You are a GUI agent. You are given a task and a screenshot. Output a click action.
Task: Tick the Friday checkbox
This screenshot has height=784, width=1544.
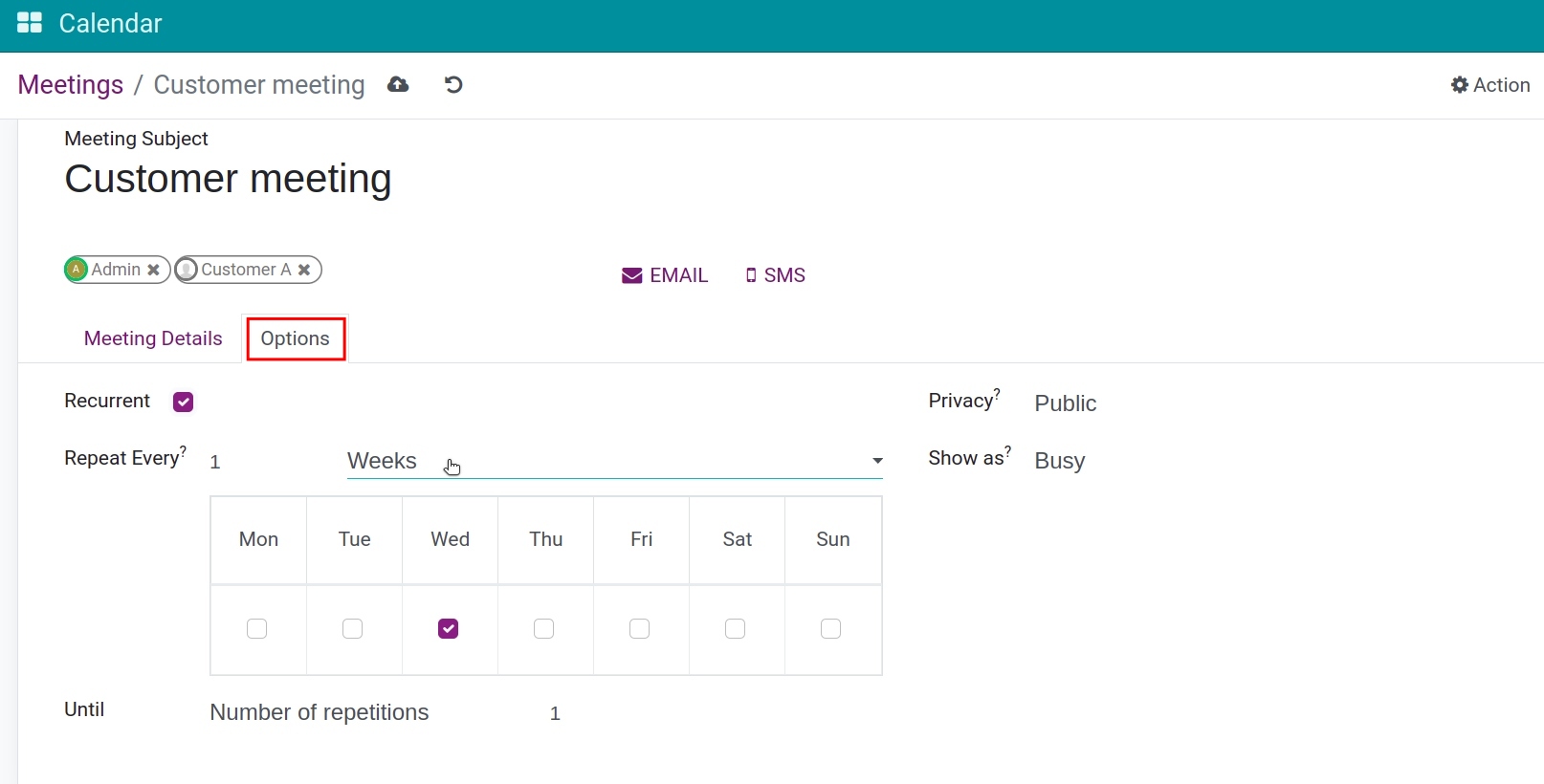[640, 629]
